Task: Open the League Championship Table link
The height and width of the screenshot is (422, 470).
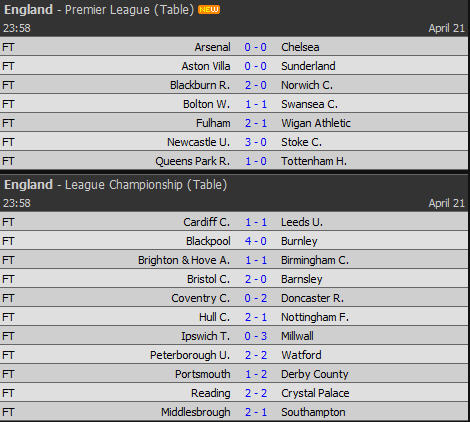Action: point(207,185)
